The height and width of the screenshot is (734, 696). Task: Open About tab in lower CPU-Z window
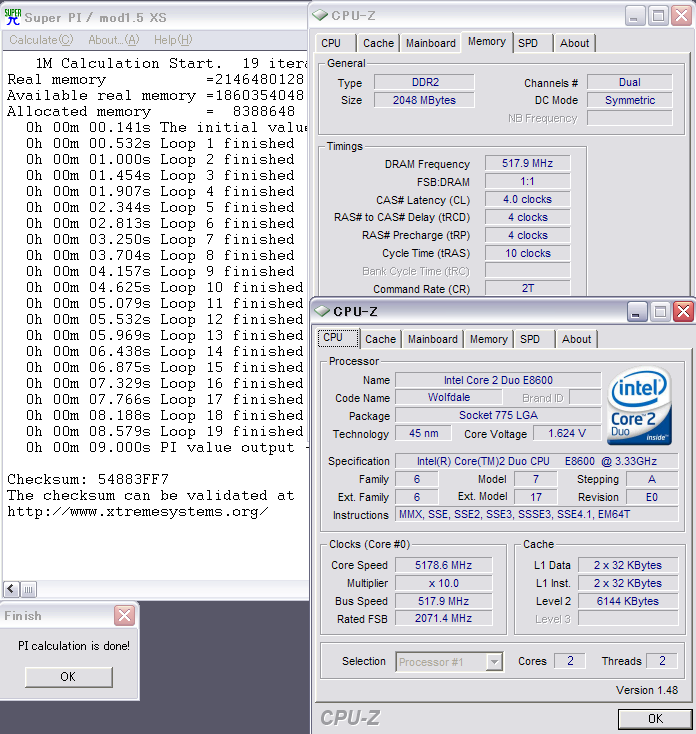[x=576, y=339]
